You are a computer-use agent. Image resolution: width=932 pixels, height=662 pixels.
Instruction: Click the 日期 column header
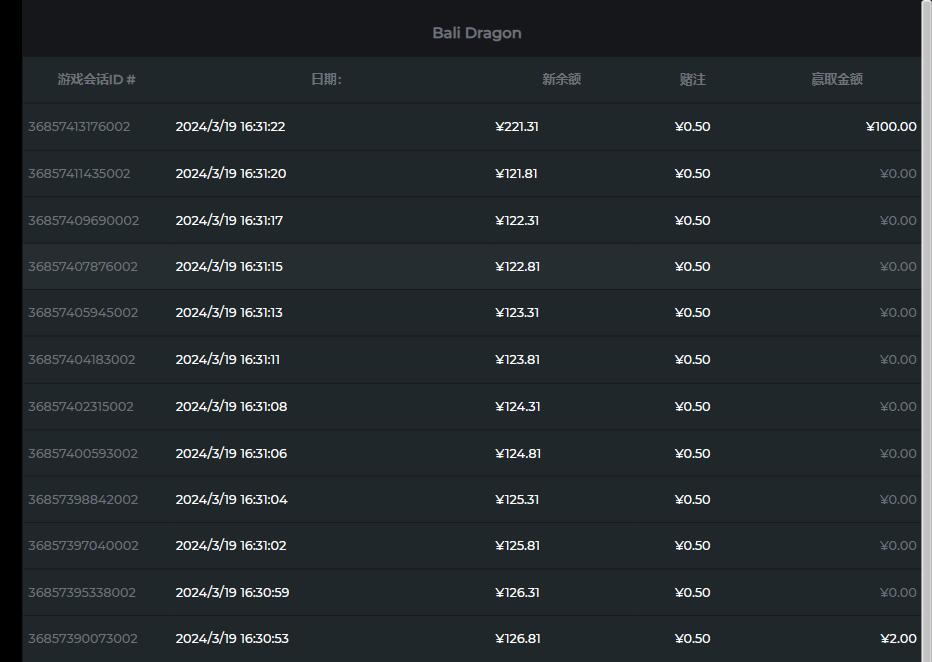pos(326,79)
